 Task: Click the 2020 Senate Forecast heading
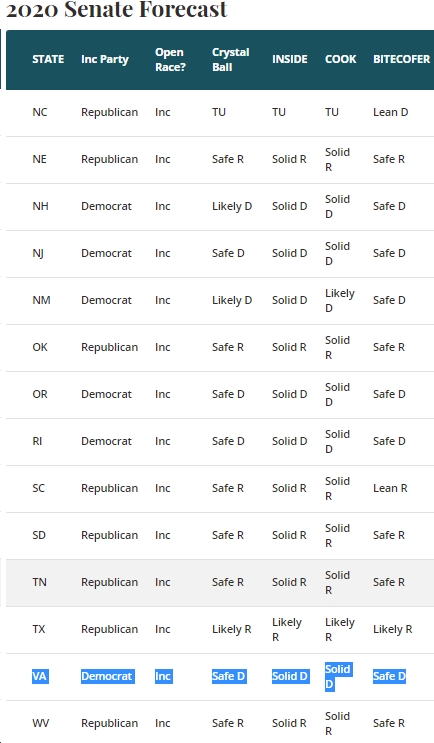tap(117, 9)
